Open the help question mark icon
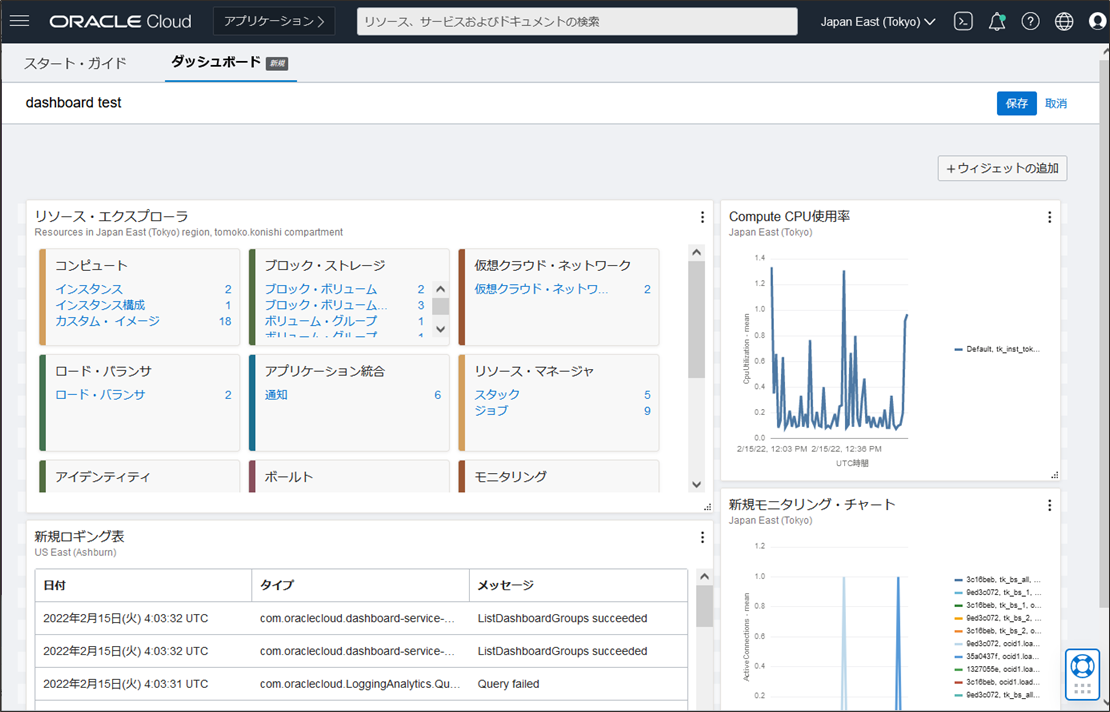Image resolution: width=1110 pixels, height=712 pixels. coord(1030,21)
